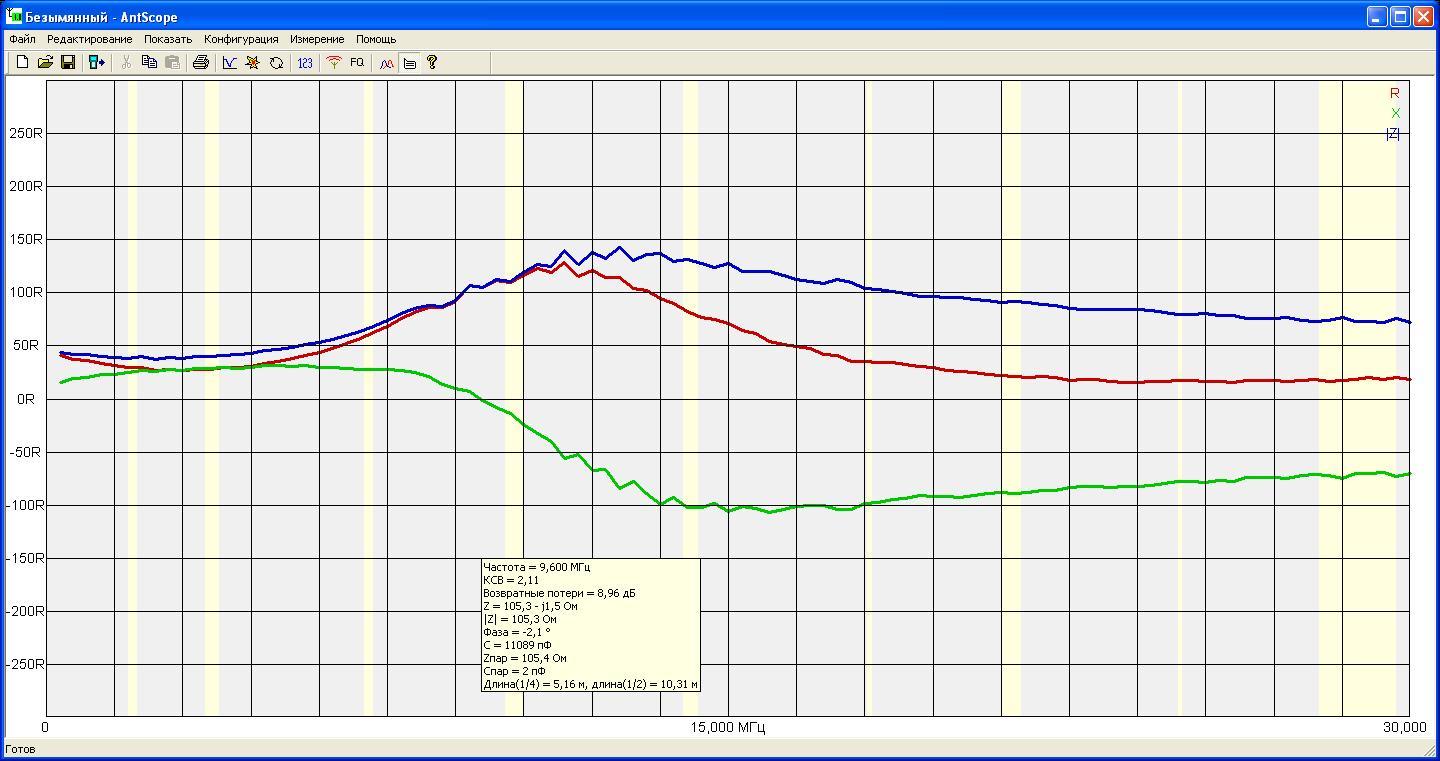Screen dimensions: 1440x761
Task: Open the Показать menu
Action: click(x=168, y=39)
